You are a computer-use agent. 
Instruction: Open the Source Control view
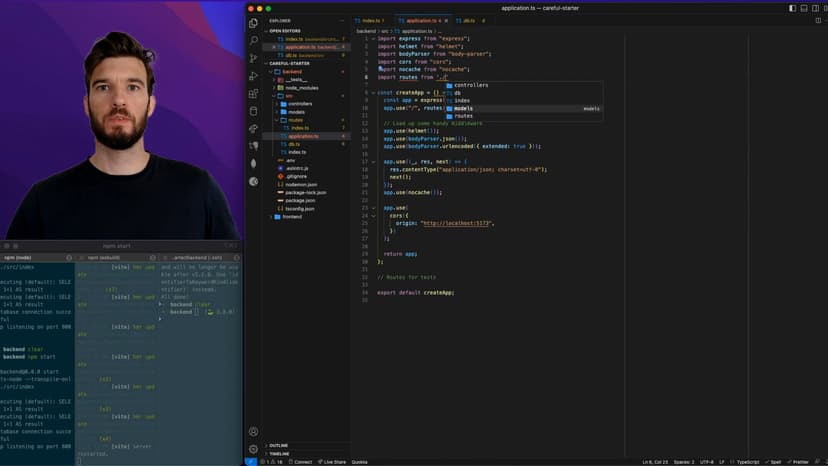pos(253,58)
